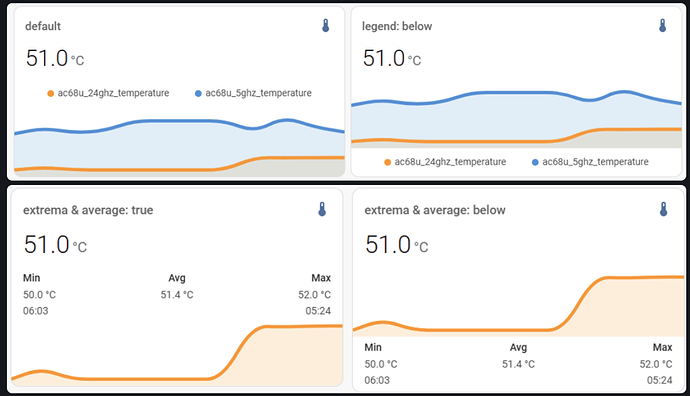Click ac68u_24ghz_temperature legend label in default card

114,93
